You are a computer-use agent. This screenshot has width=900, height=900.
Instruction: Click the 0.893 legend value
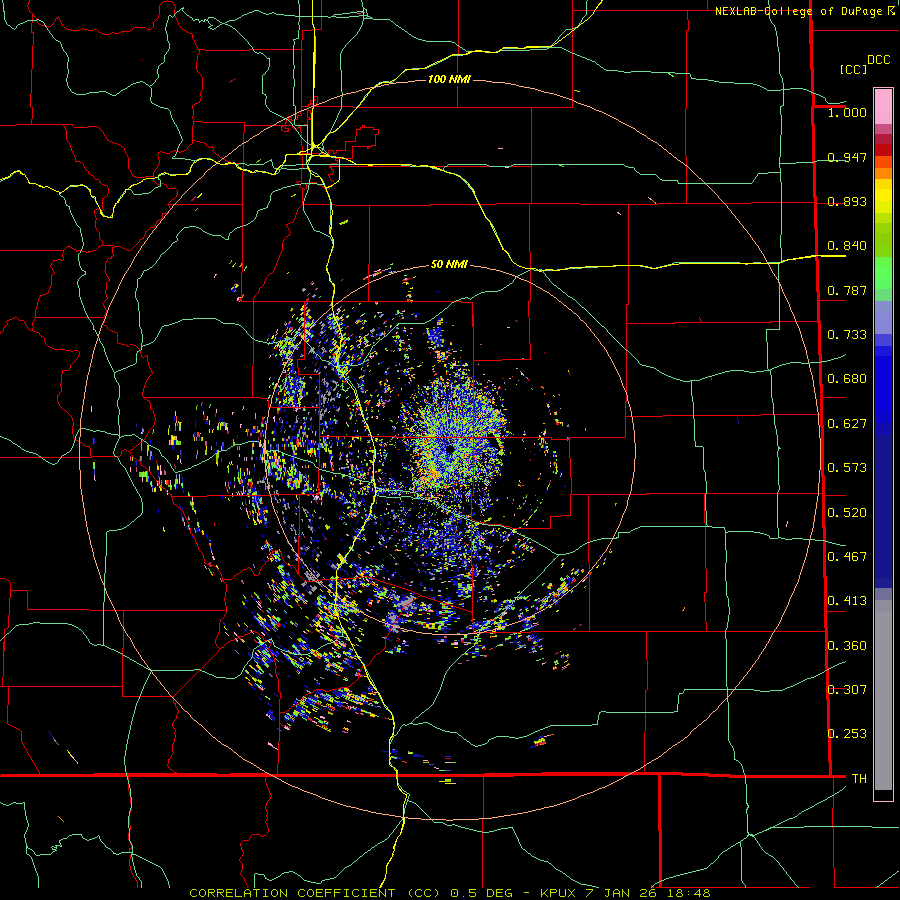tap(847, 201)
